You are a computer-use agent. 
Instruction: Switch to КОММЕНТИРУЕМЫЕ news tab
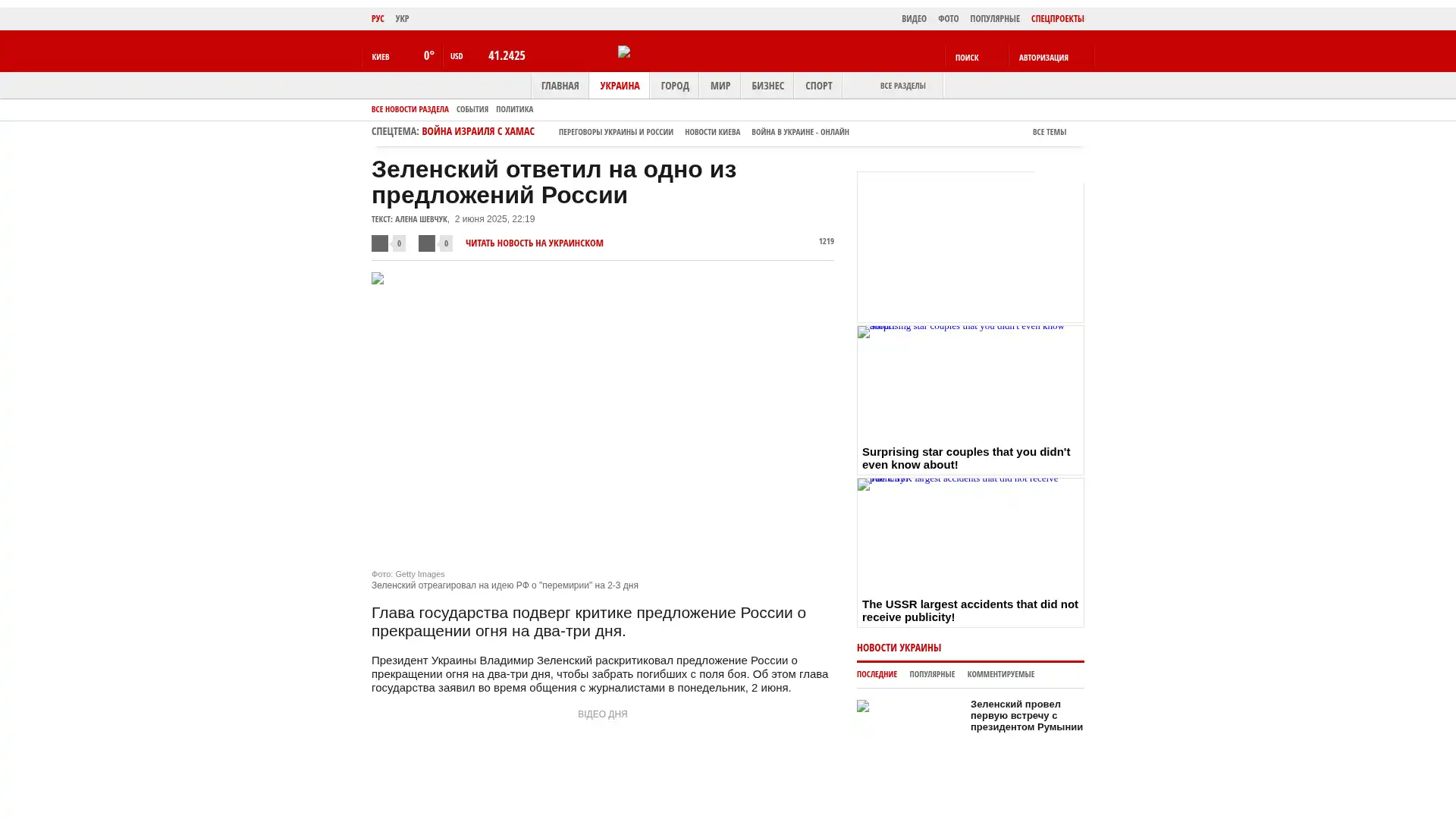coord(1000,674)
